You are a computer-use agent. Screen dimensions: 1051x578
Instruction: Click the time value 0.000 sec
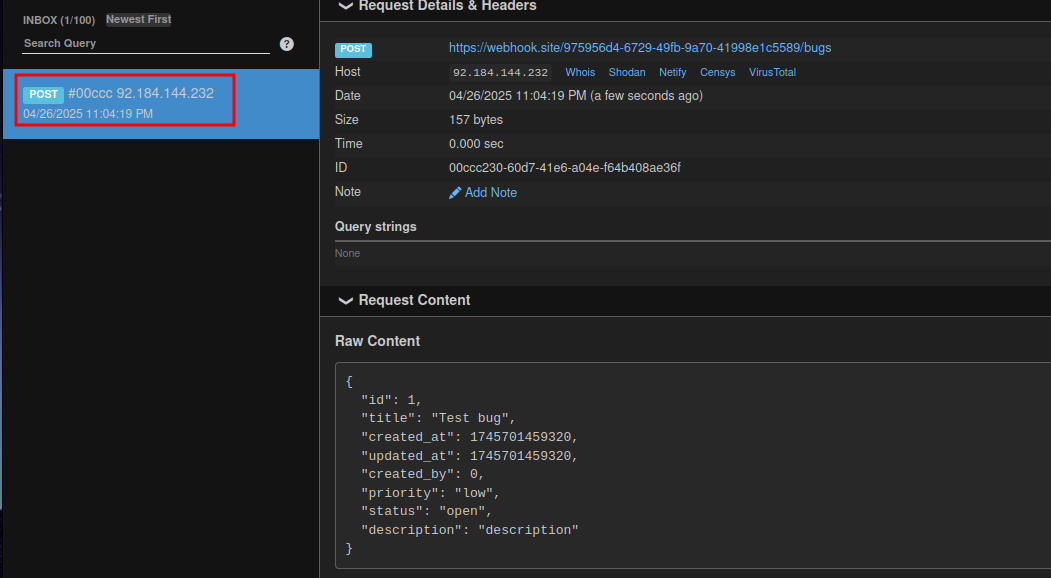click(476, 144)
